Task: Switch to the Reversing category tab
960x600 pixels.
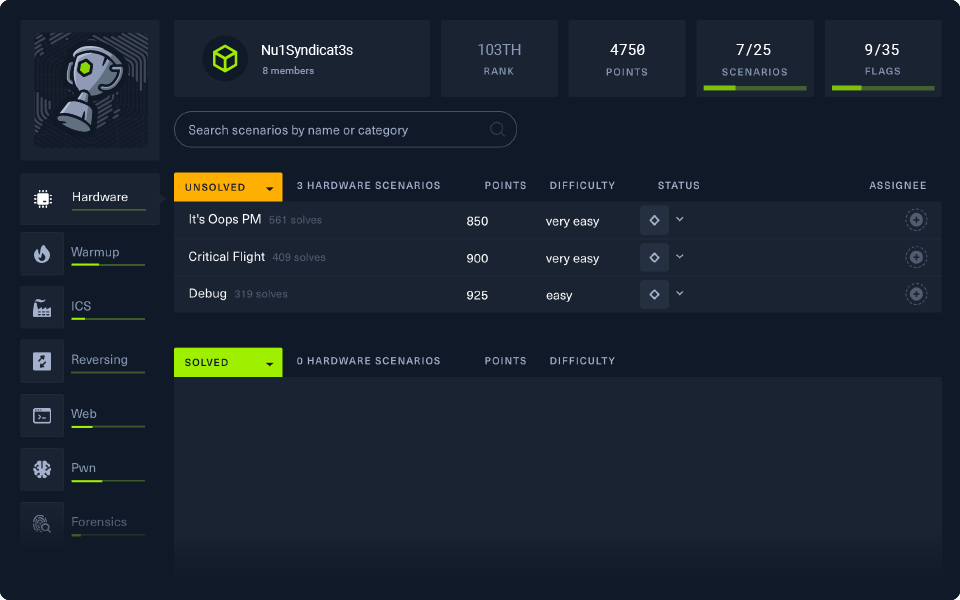Action: pyautogui.click(x=83, y=361)
